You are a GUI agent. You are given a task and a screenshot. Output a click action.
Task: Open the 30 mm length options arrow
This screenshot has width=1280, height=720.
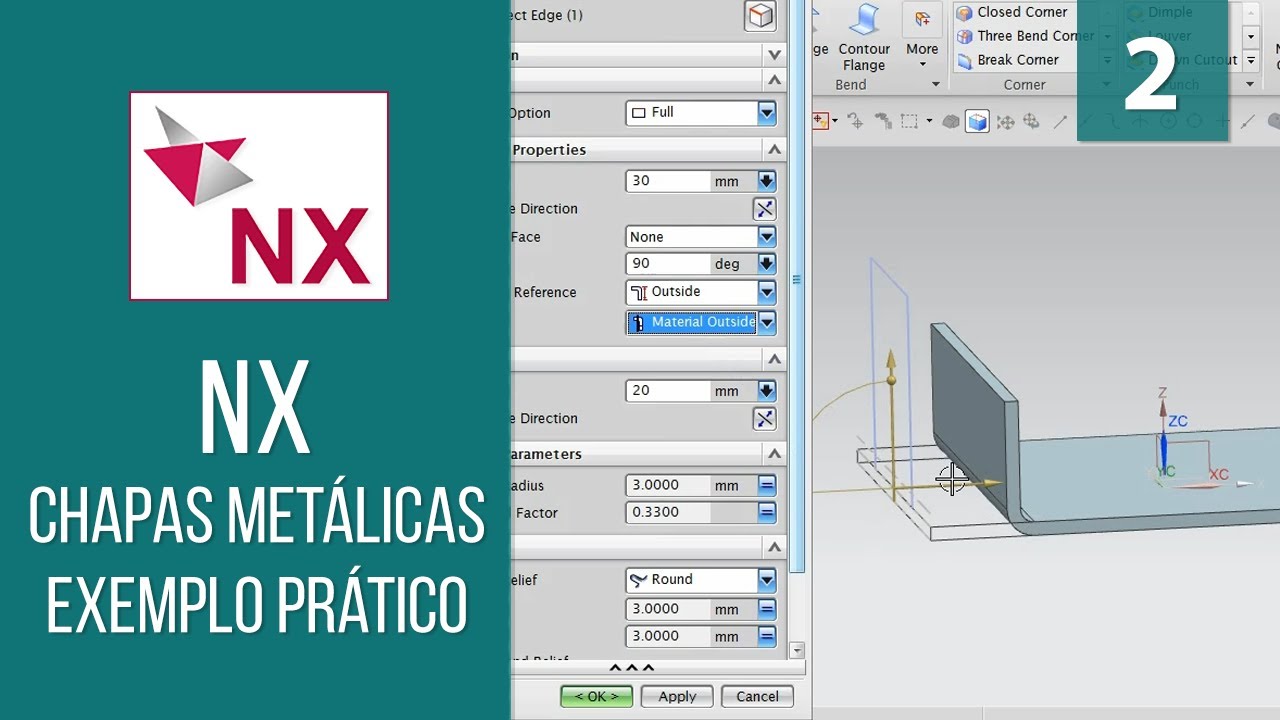click(x=767, y=181)
